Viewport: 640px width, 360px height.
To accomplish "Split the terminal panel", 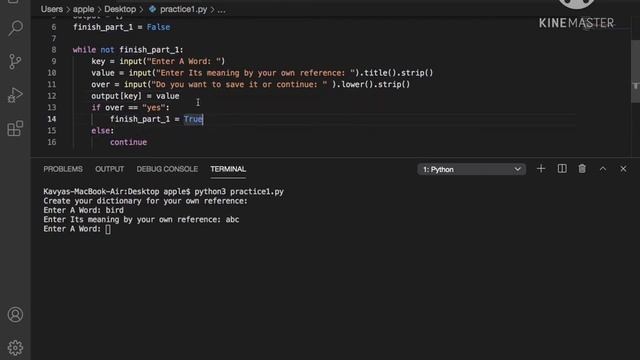I will [562, 169].
